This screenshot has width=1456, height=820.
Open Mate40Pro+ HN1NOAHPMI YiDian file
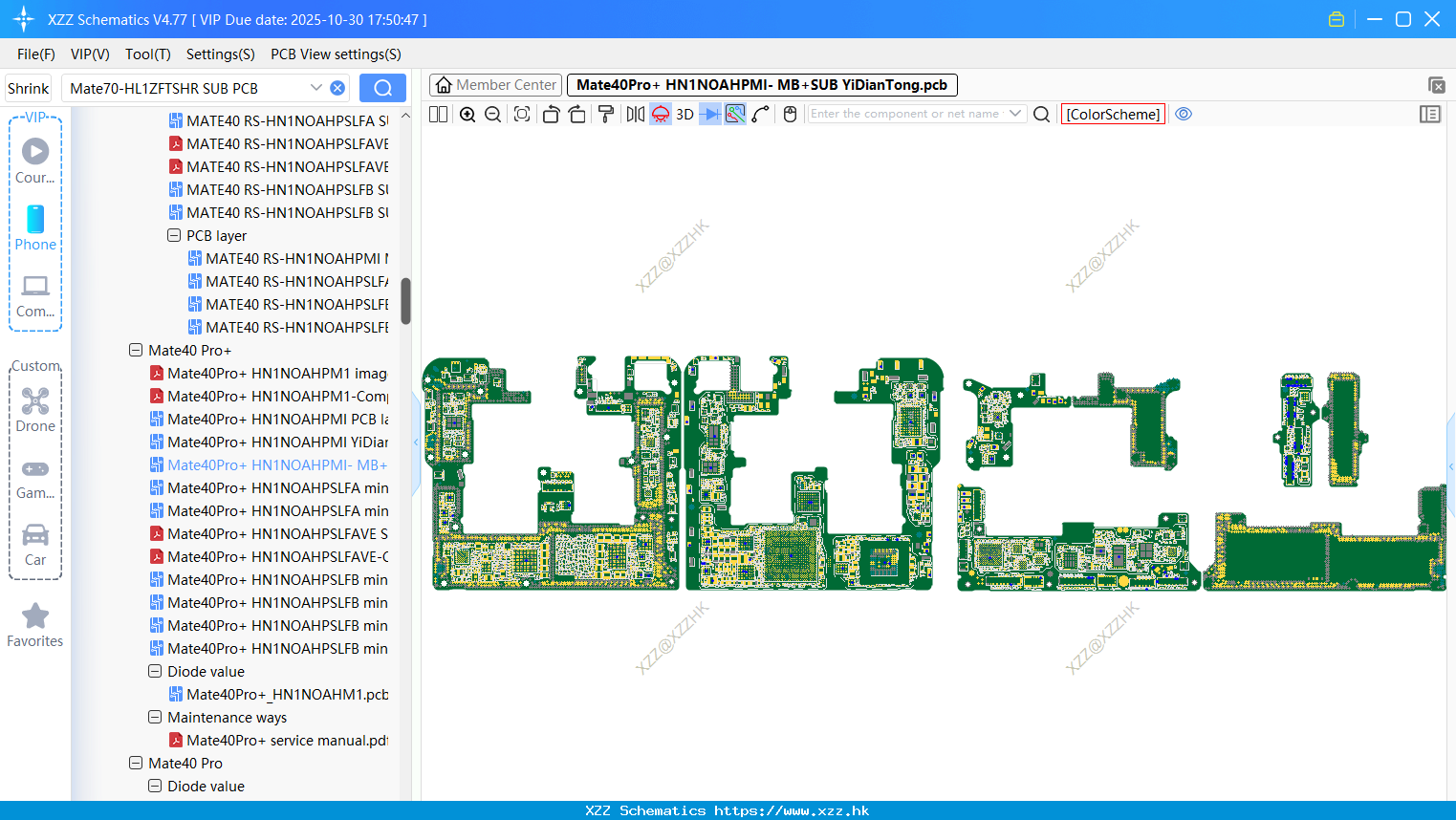(x=270, y=442)
